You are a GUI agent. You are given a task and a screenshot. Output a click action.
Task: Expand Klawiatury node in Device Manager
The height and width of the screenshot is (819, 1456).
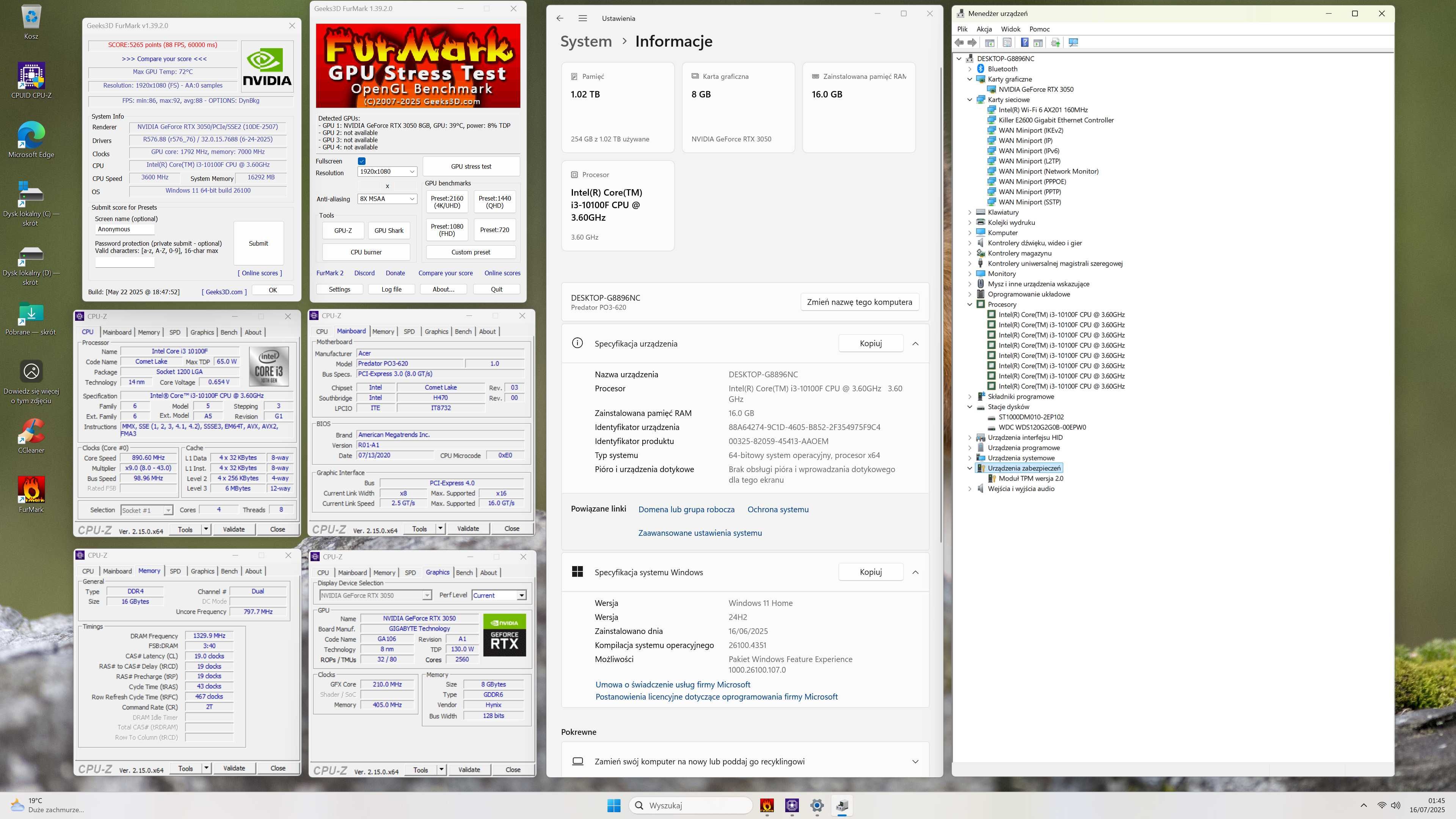point(970,212)
